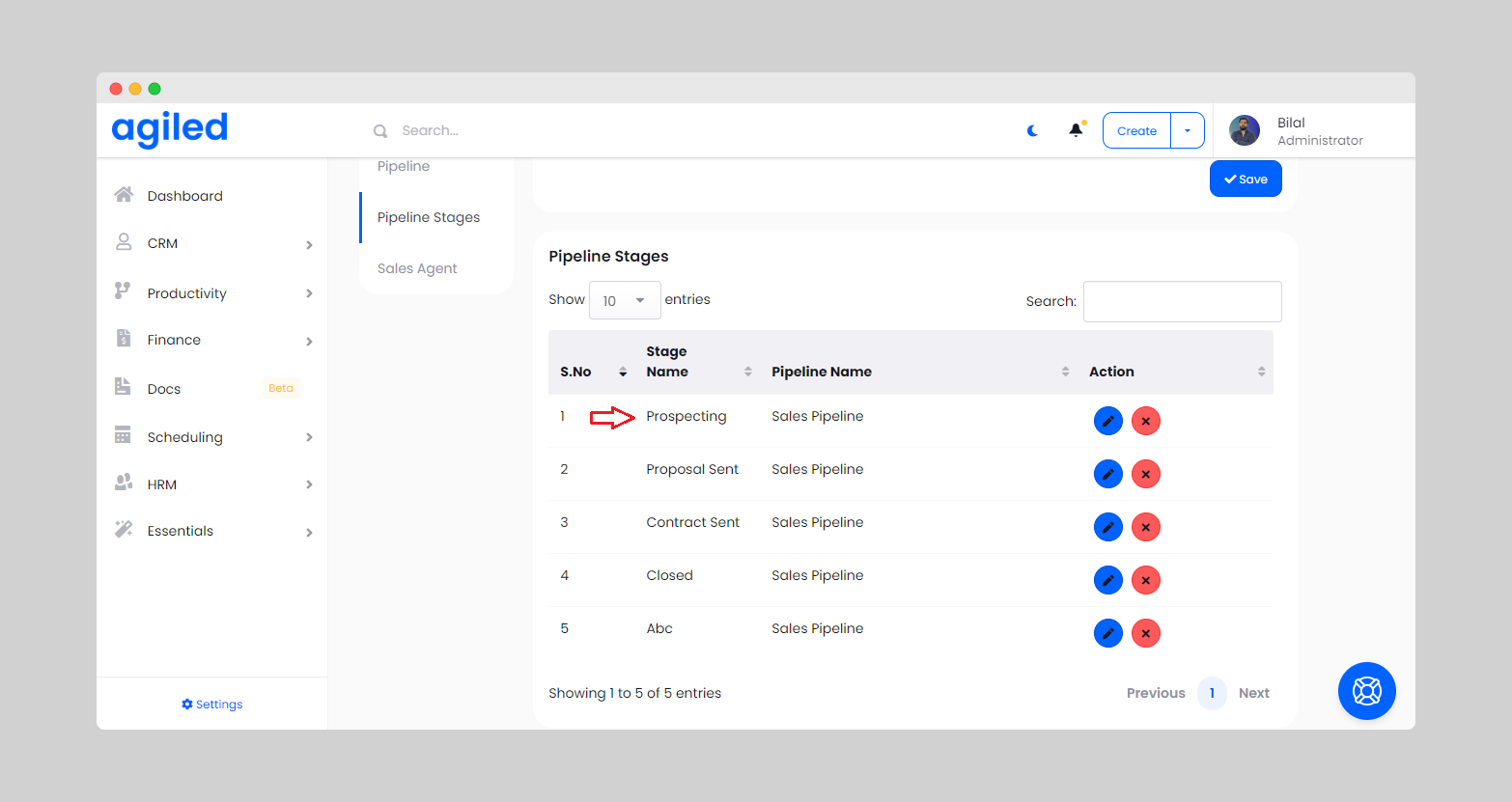Image resolution: width=1512 pixels, height=802 pixels.
Task: Open Settings link at sidebar bottom
Action: point(212,705)
